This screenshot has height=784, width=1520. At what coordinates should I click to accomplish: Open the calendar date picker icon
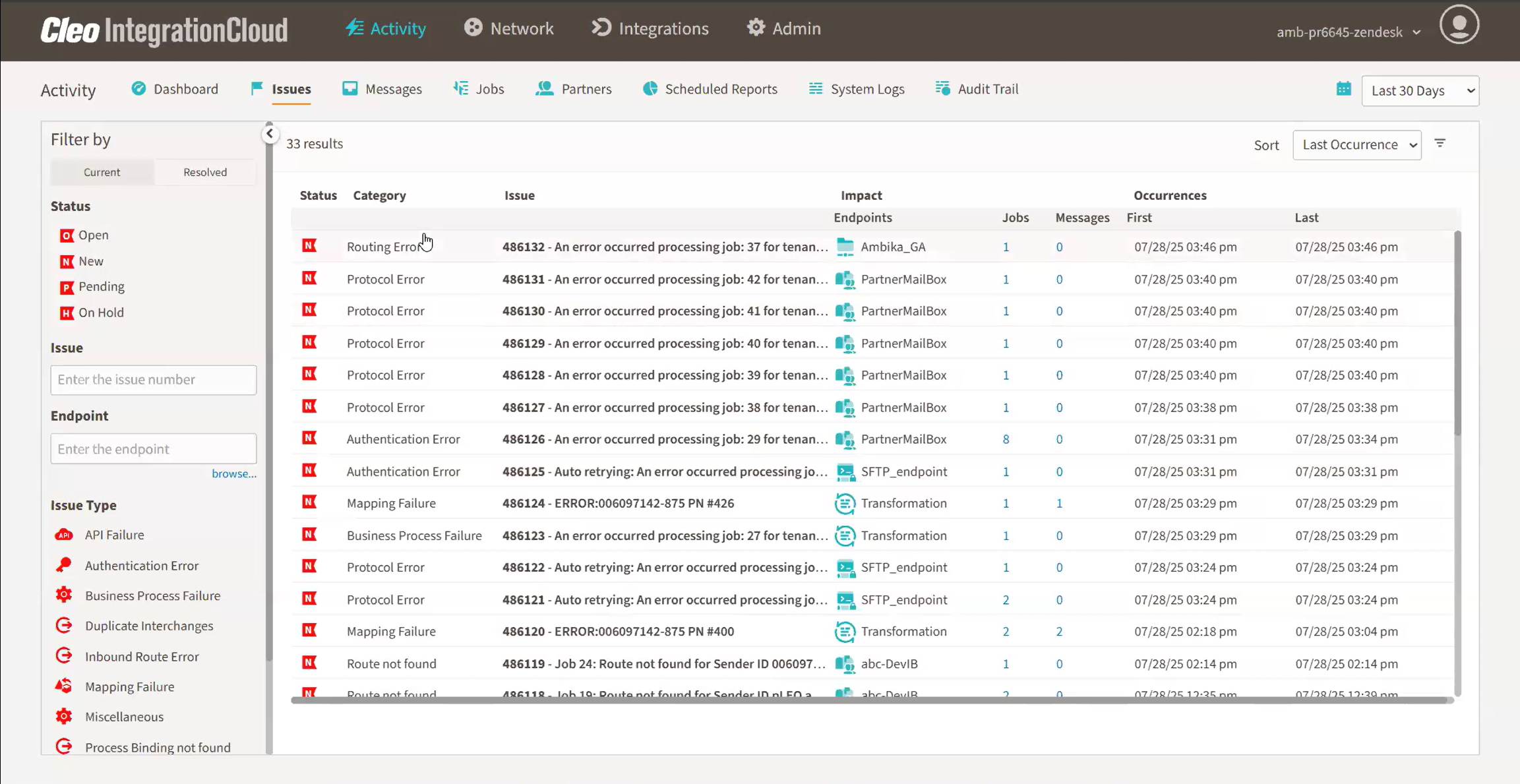coord(1343,90)
